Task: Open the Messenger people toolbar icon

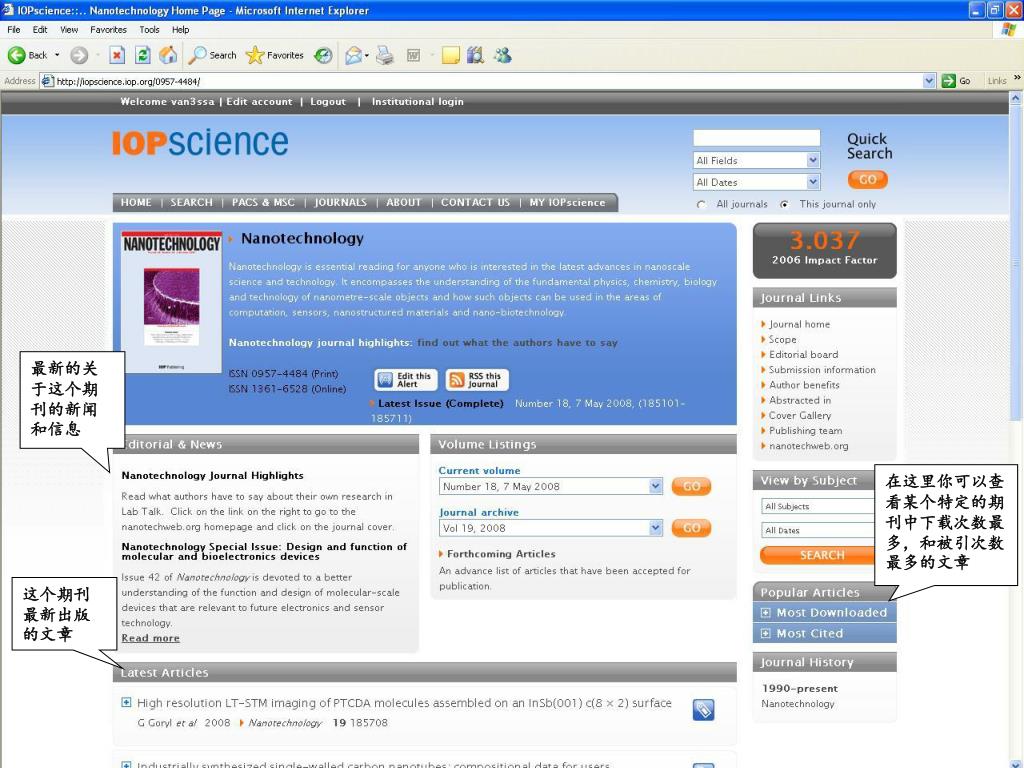Action: tap(502, 56)
